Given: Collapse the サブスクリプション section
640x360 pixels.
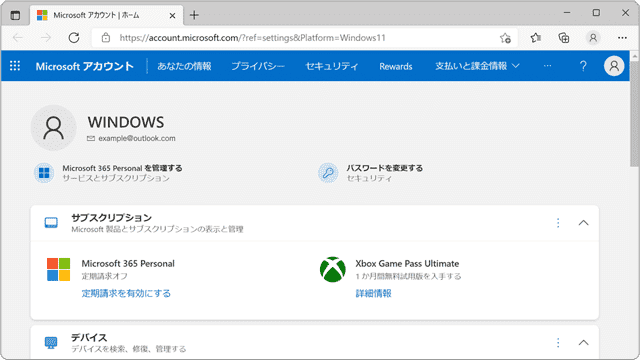Looking at the screenshot, I should [583, 223].
